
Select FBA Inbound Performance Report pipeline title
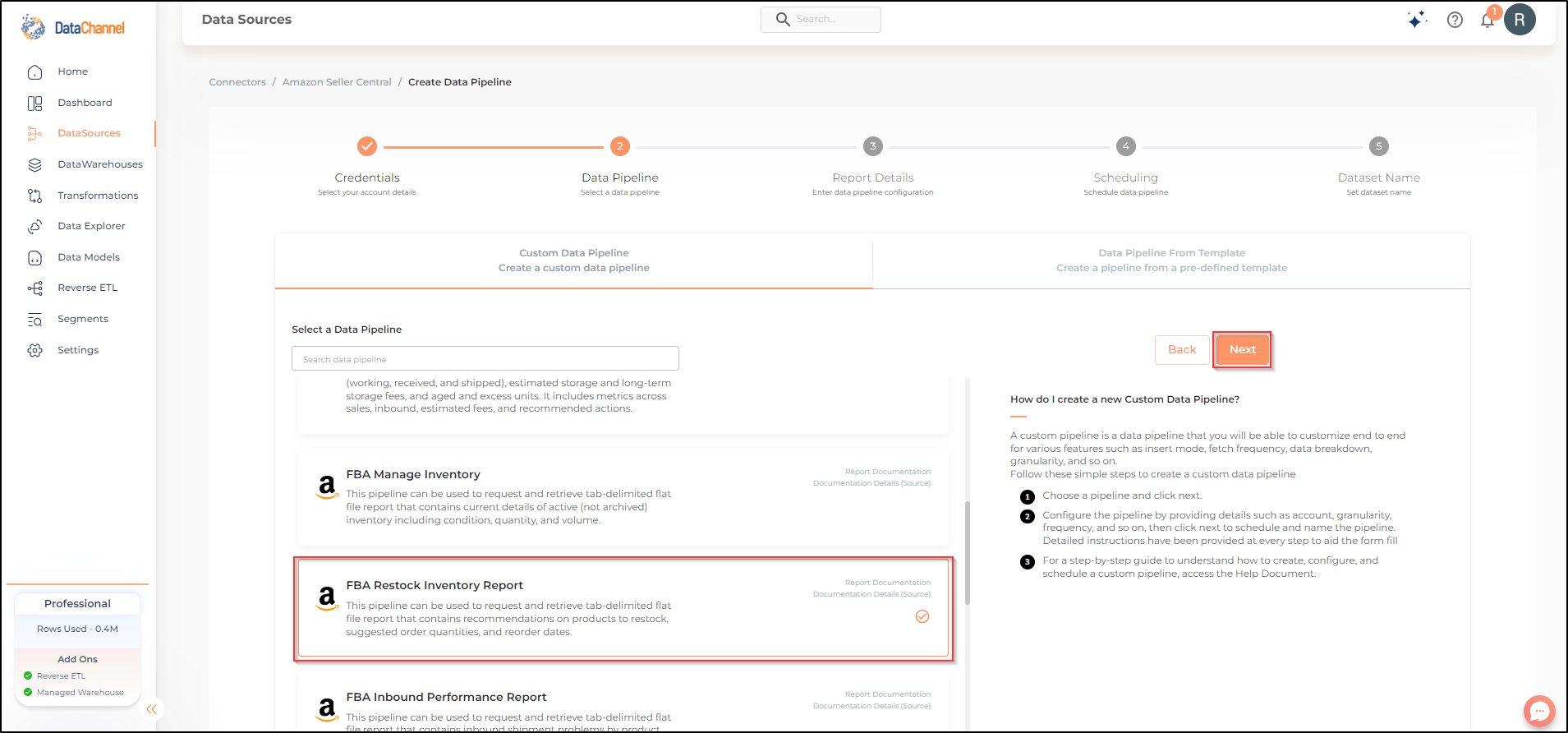(446, 697)
